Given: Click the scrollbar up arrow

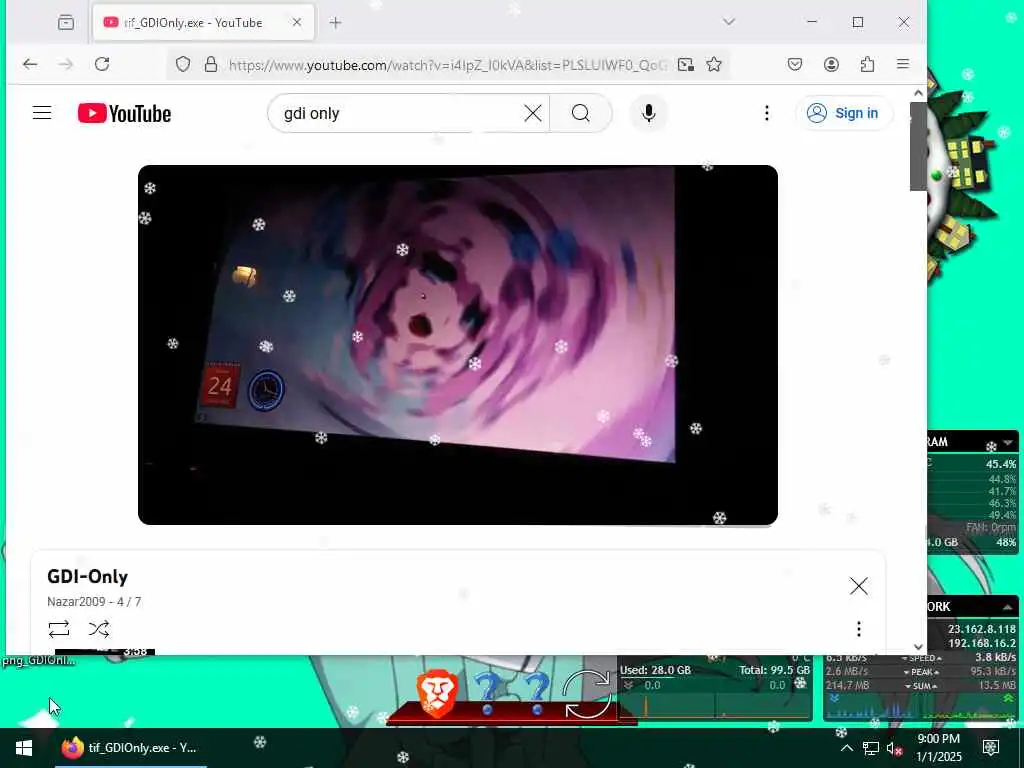Looking at the screenshot, I should [918, 93].
